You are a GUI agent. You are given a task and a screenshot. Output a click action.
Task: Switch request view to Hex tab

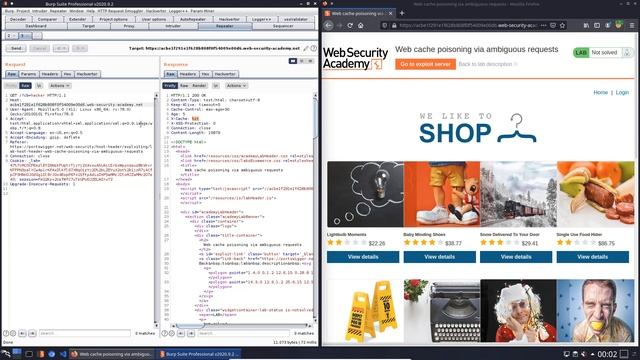67,74
